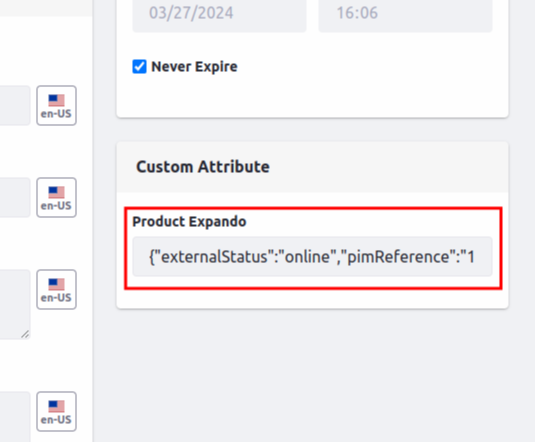Uncheck the Never Expire checkbox
The width and height of the screenshot is (535, 442).
tap(140, 67)
